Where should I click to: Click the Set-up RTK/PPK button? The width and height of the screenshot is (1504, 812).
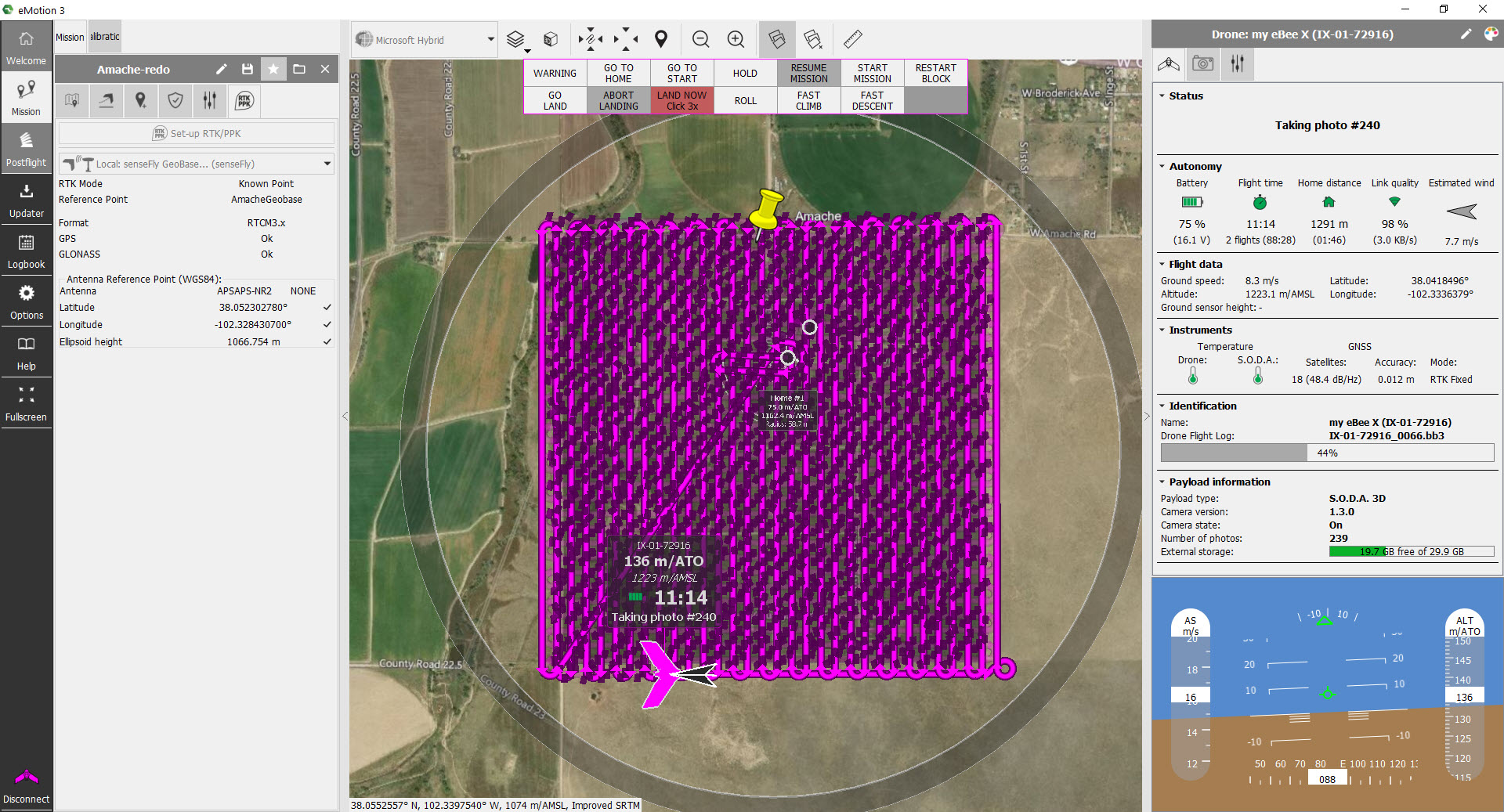pos(197,133)
